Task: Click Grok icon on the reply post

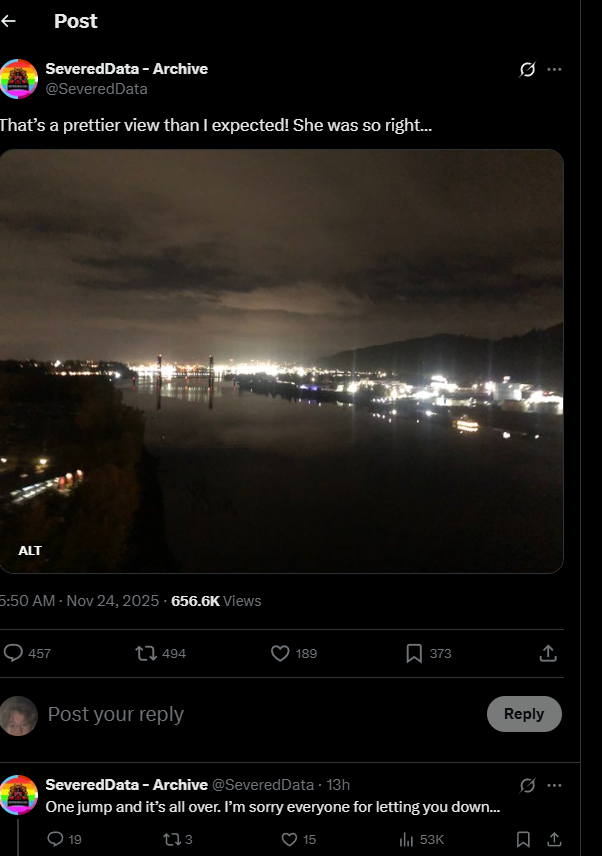Action: click(x=527, y=785)
